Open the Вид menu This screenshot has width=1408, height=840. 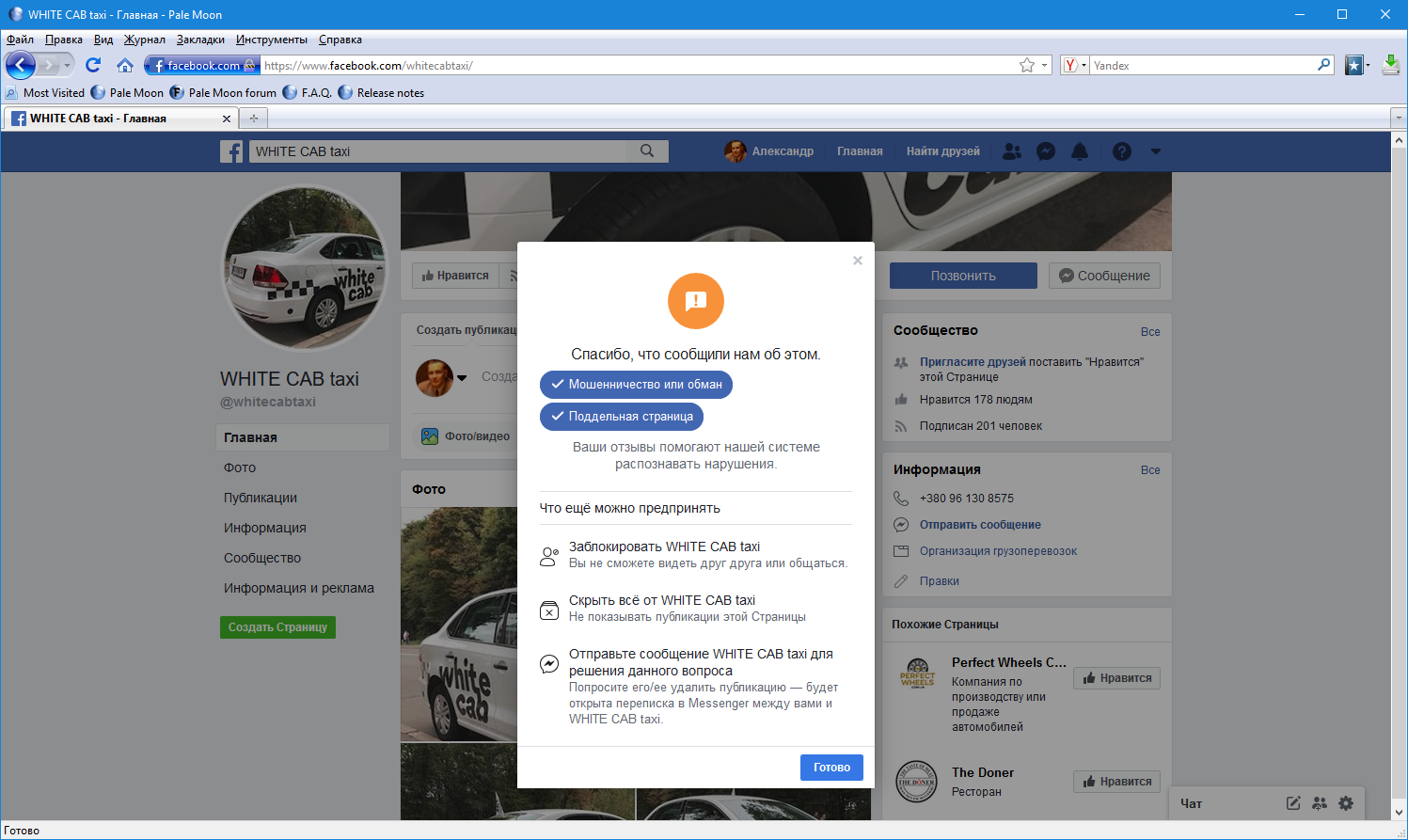pyautogui.click(x=103, y=40)
